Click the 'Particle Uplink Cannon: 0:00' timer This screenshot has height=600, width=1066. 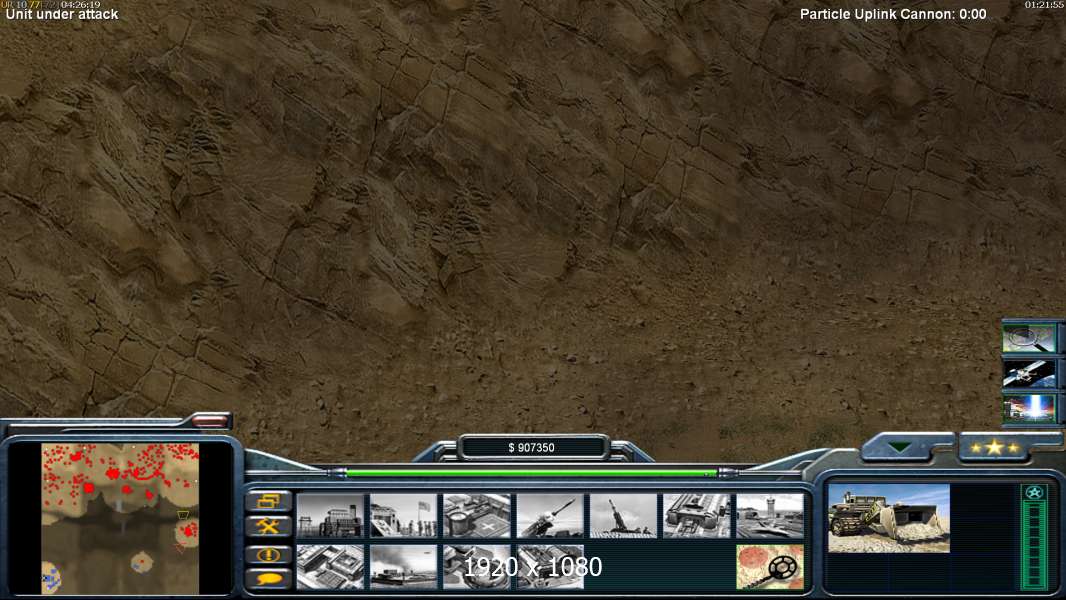pyautogui.click(x=893, y=14)
